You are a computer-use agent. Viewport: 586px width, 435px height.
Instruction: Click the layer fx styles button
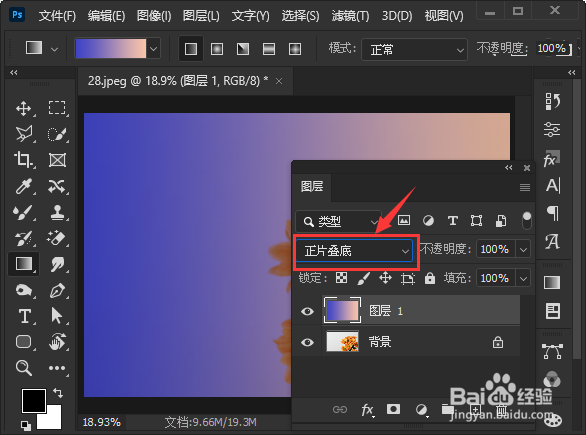[367, 410]
